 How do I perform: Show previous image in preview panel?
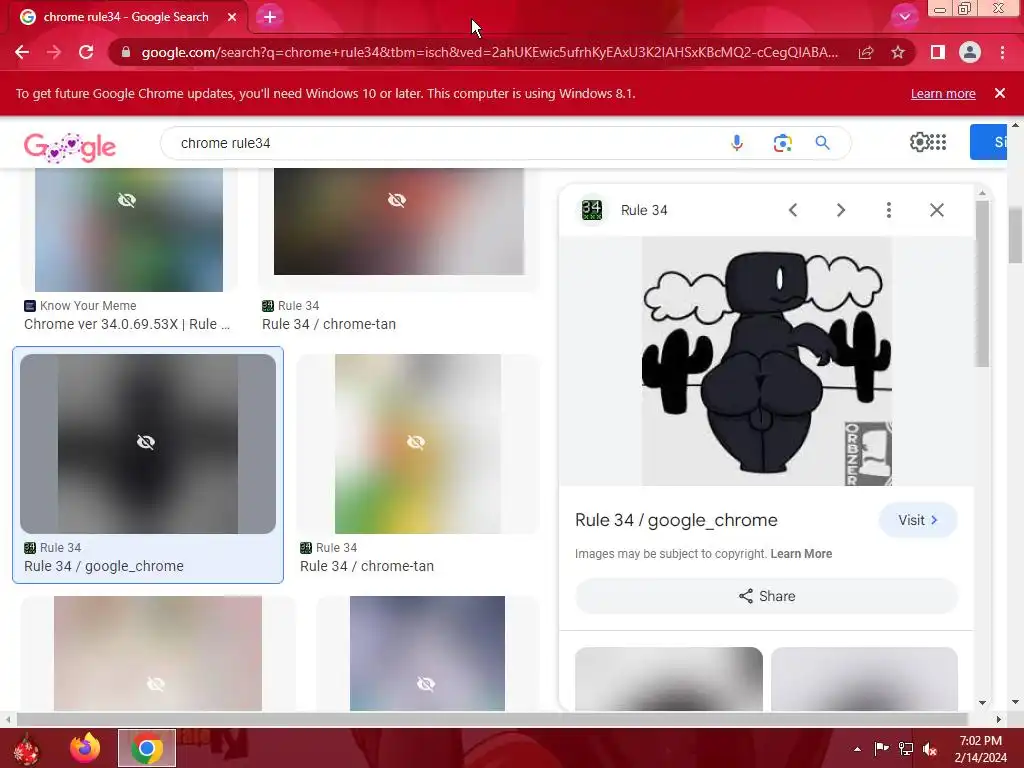793,210
